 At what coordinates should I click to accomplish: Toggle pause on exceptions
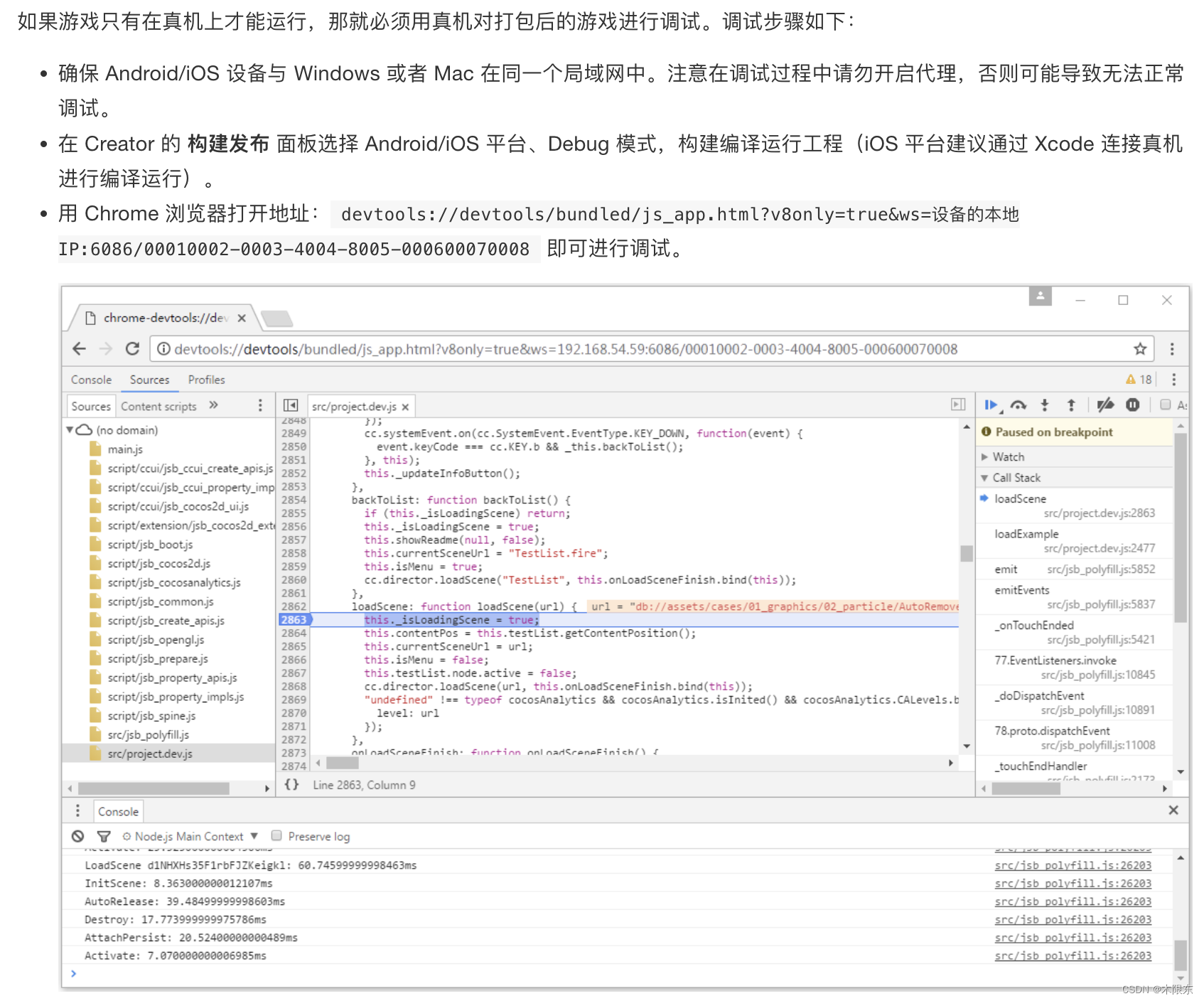[1133, 405]
